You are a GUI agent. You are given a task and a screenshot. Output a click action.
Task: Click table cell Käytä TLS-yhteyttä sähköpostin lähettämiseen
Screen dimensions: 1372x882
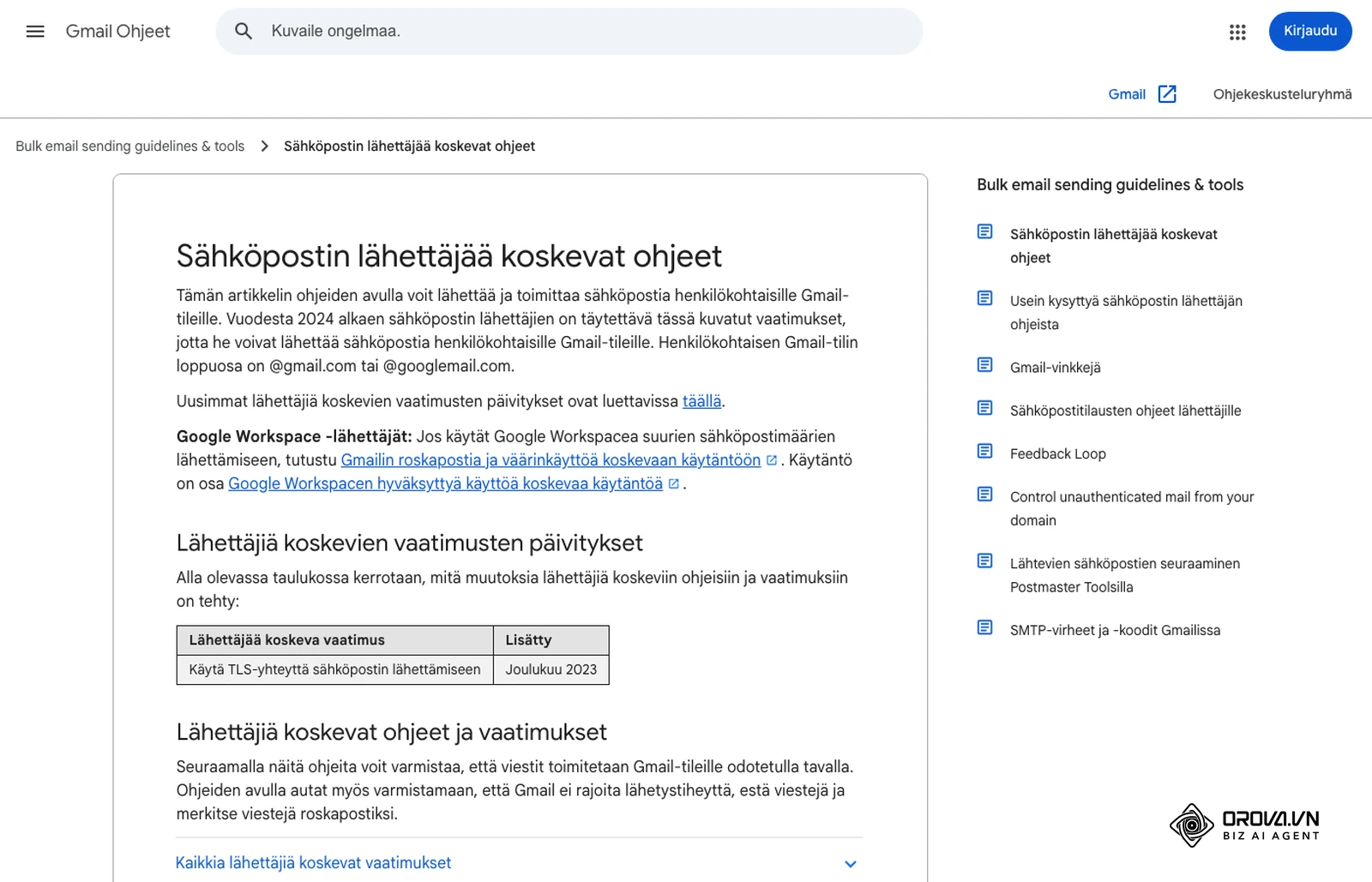click(x=334, y=669)
